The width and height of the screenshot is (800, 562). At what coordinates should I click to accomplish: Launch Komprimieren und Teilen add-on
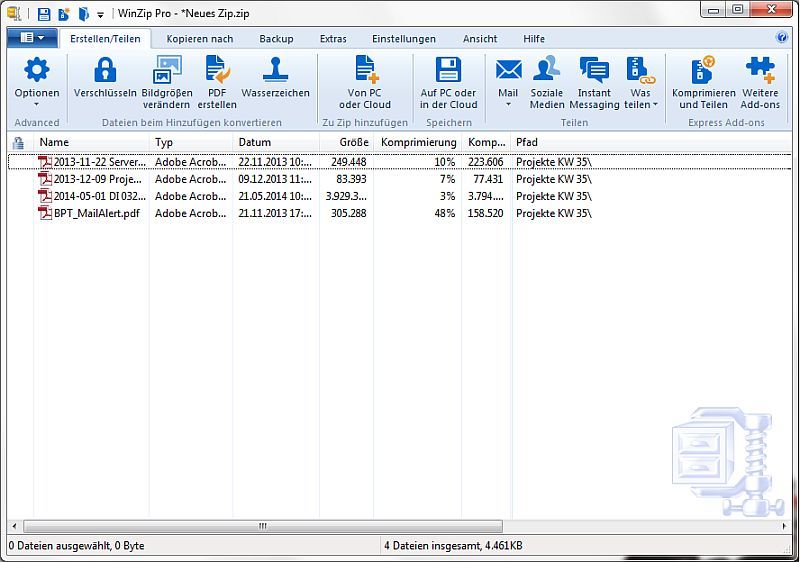point(703,70)
